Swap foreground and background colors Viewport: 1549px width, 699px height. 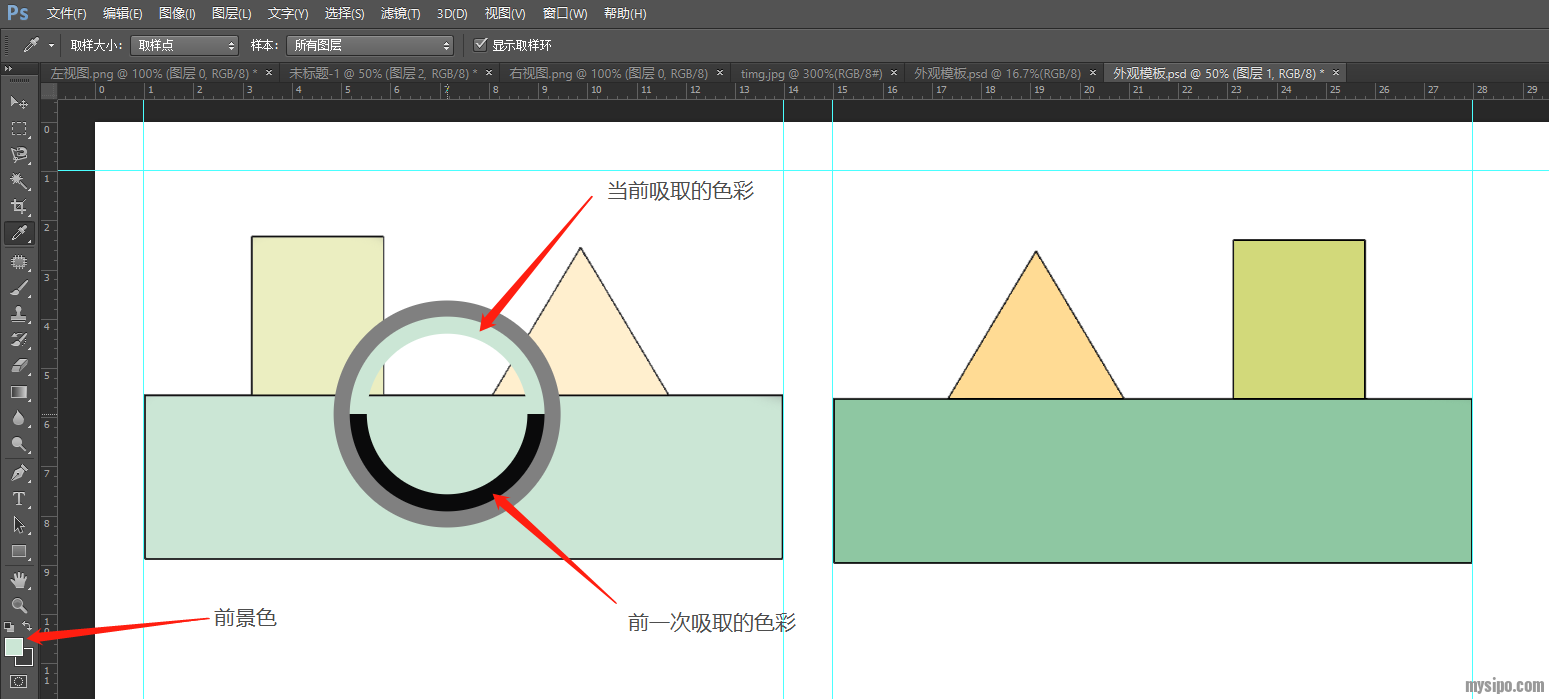coord(28,627)
